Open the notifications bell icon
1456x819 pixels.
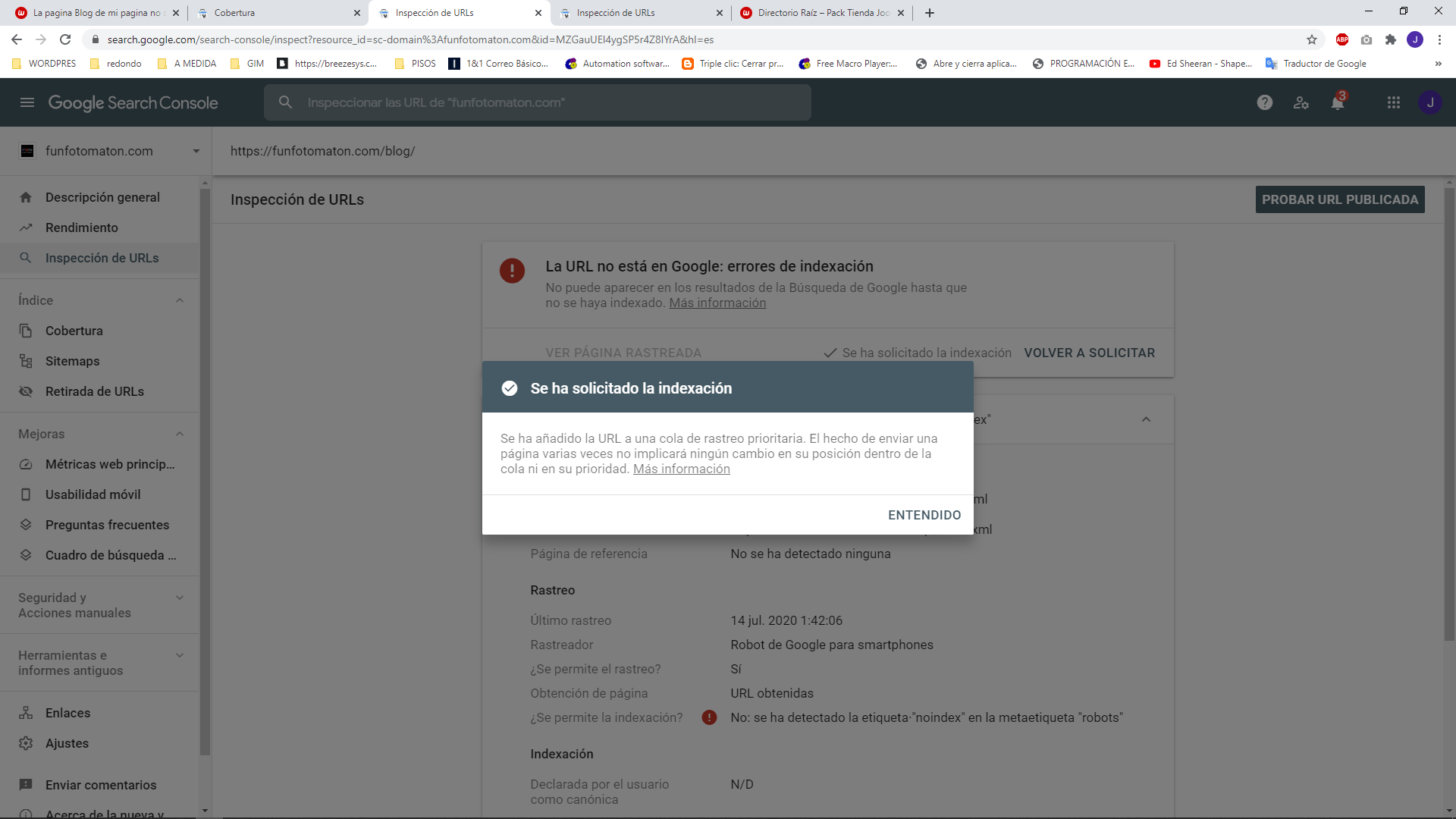click(1338, 102)
